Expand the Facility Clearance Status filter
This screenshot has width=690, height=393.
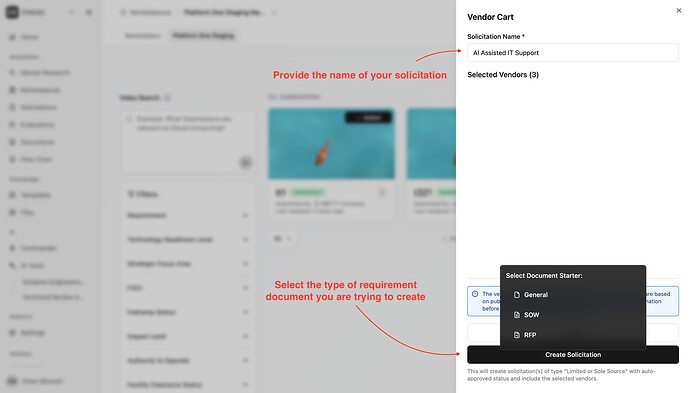click(188, 385)
